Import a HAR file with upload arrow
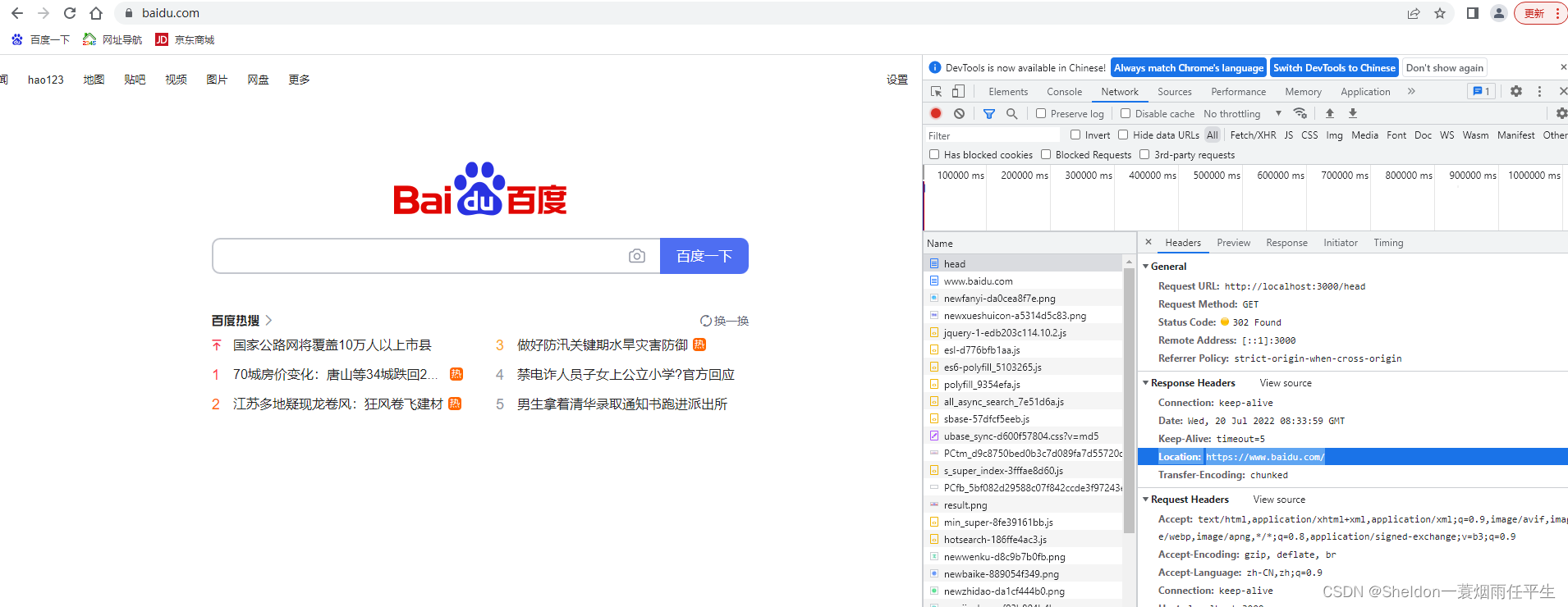 (x=1330, y=113)
